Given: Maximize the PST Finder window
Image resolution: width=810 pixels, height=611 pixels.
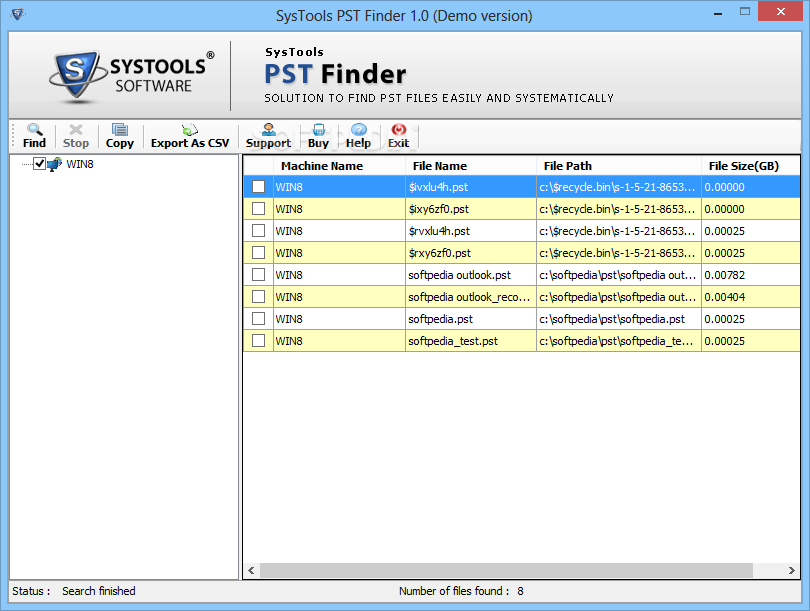Looking at the screenshot, I should click(x=744, y=11).
